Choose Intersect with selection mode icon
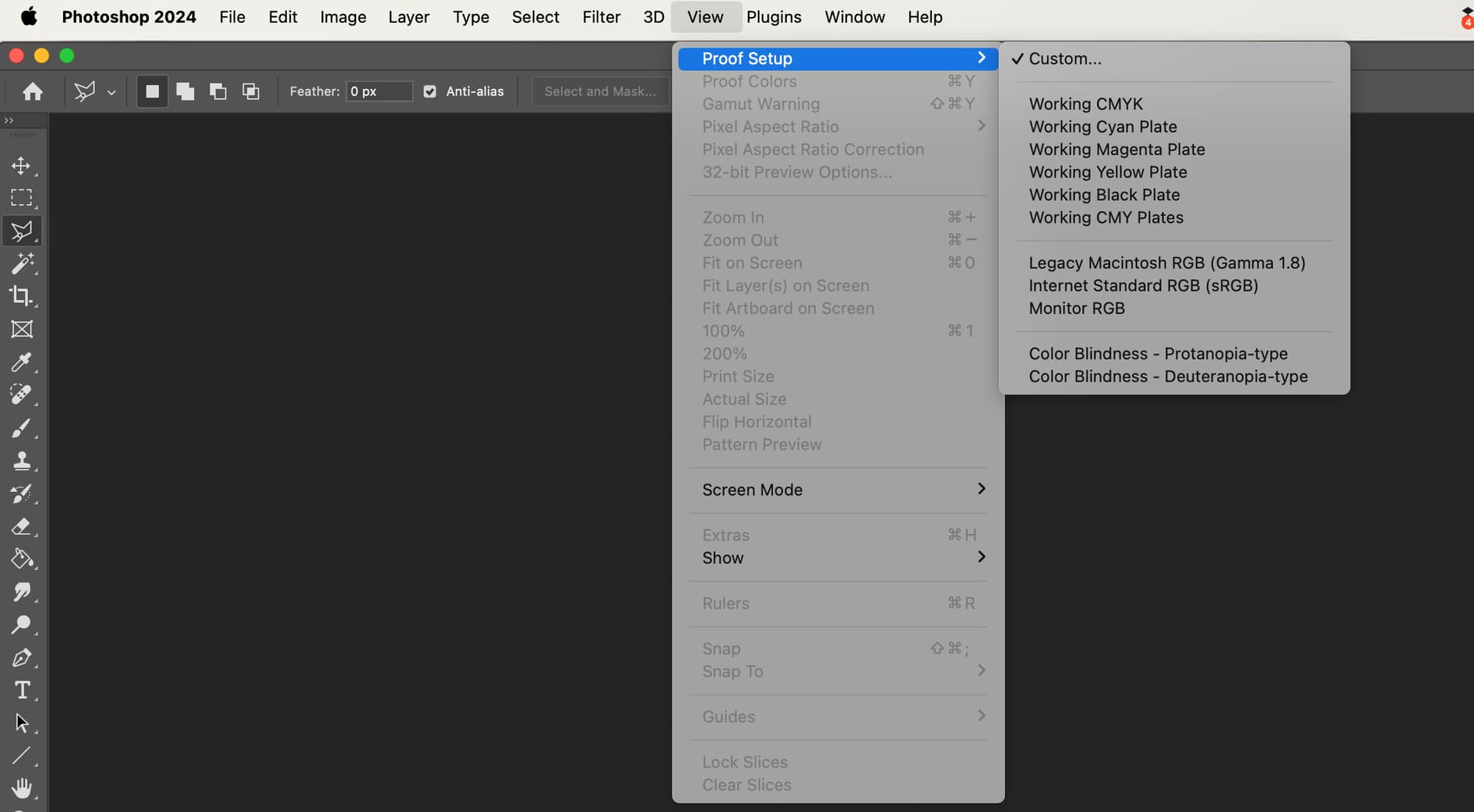The image size is (1474, 812). pyautogui.click(x=251, y=91)
